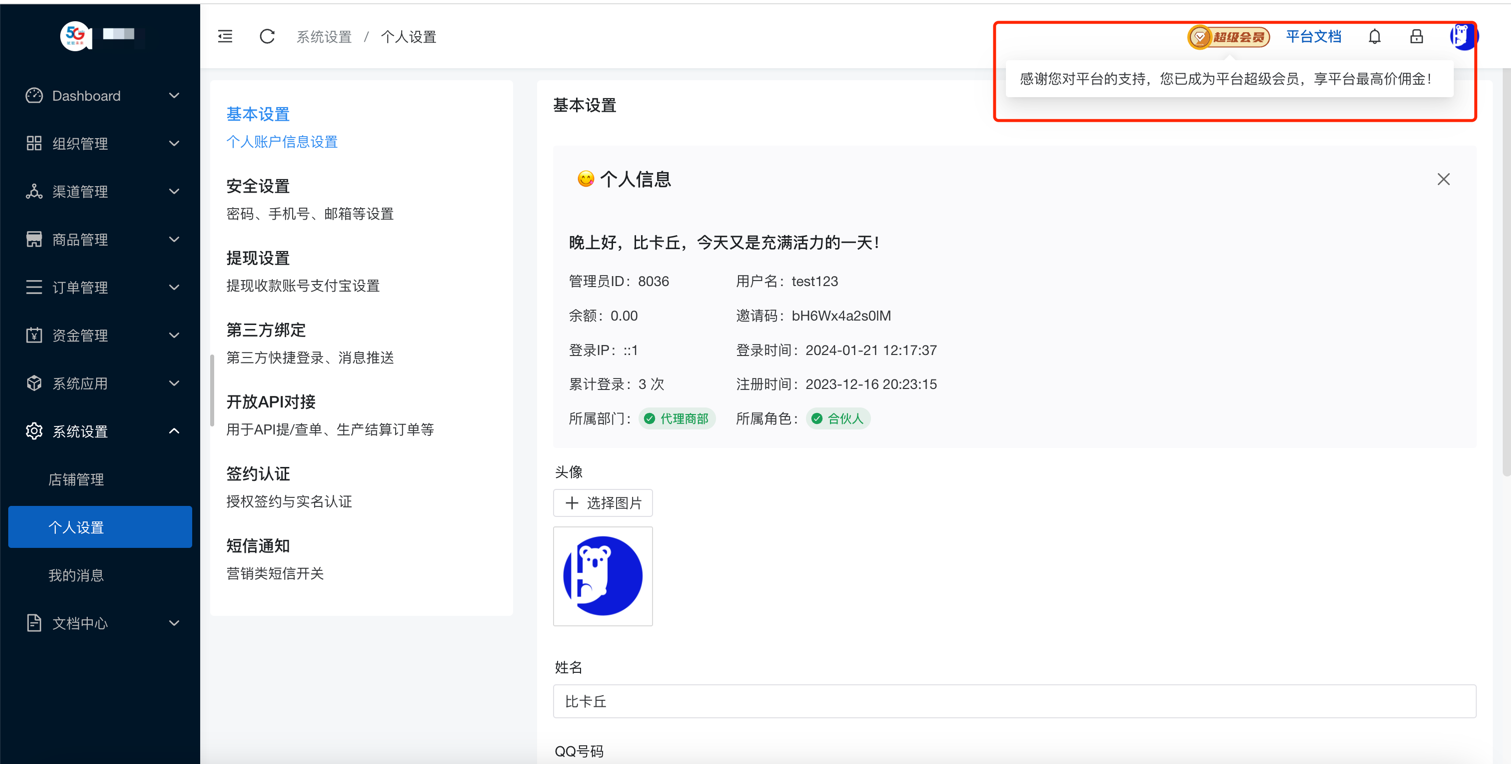This screenshot has height=764, width=1511.
Task: Switch to 安全设置 tab
Action: click(x=258, y=186)
